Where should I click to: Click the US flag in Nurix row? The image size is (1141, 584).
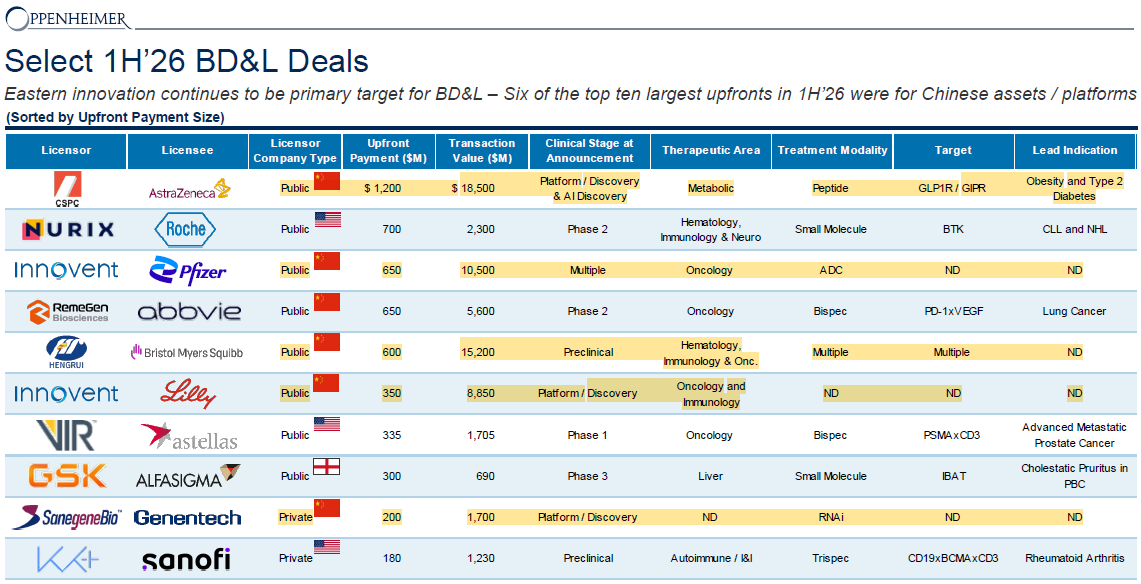point(327,219)
